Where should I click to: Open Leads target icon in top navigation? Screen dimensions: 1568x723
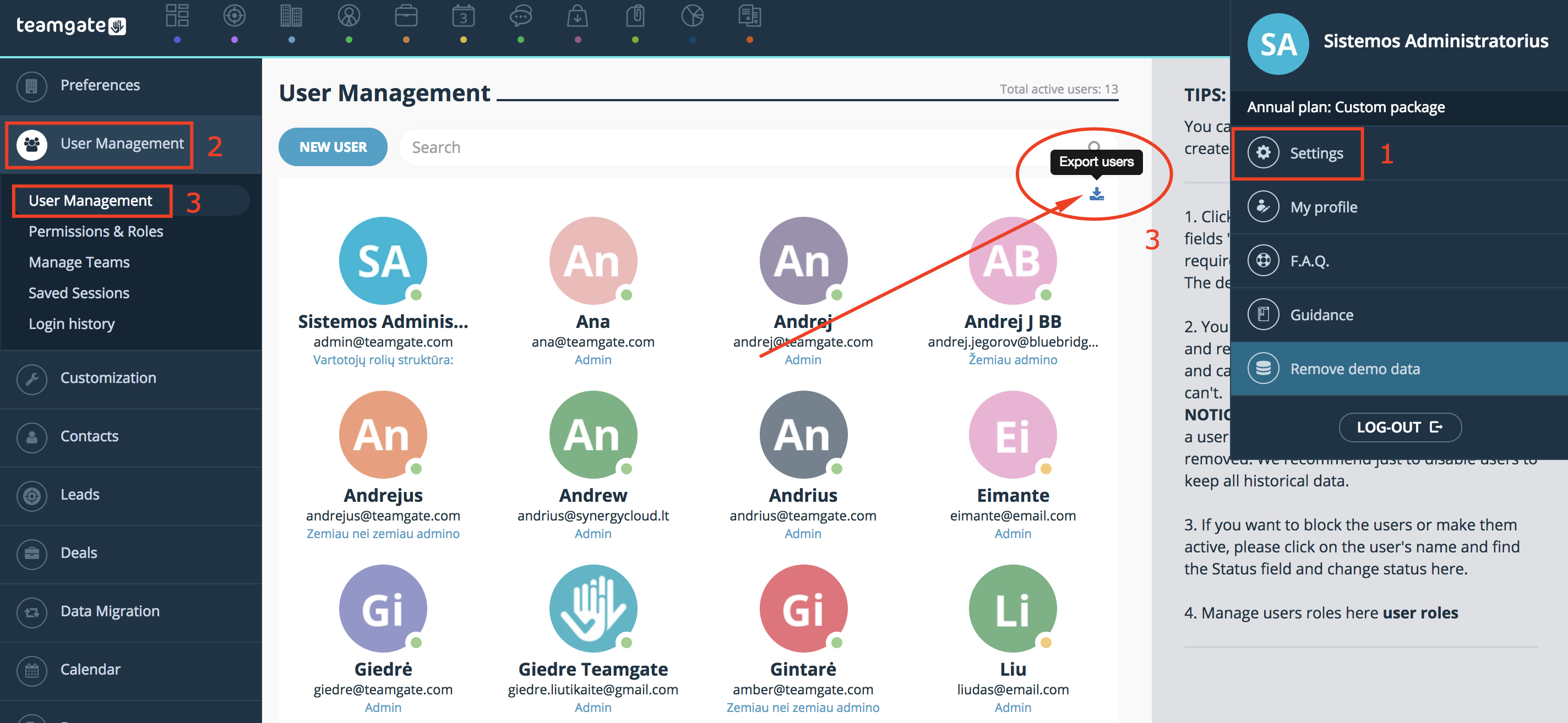coord(235,17)
